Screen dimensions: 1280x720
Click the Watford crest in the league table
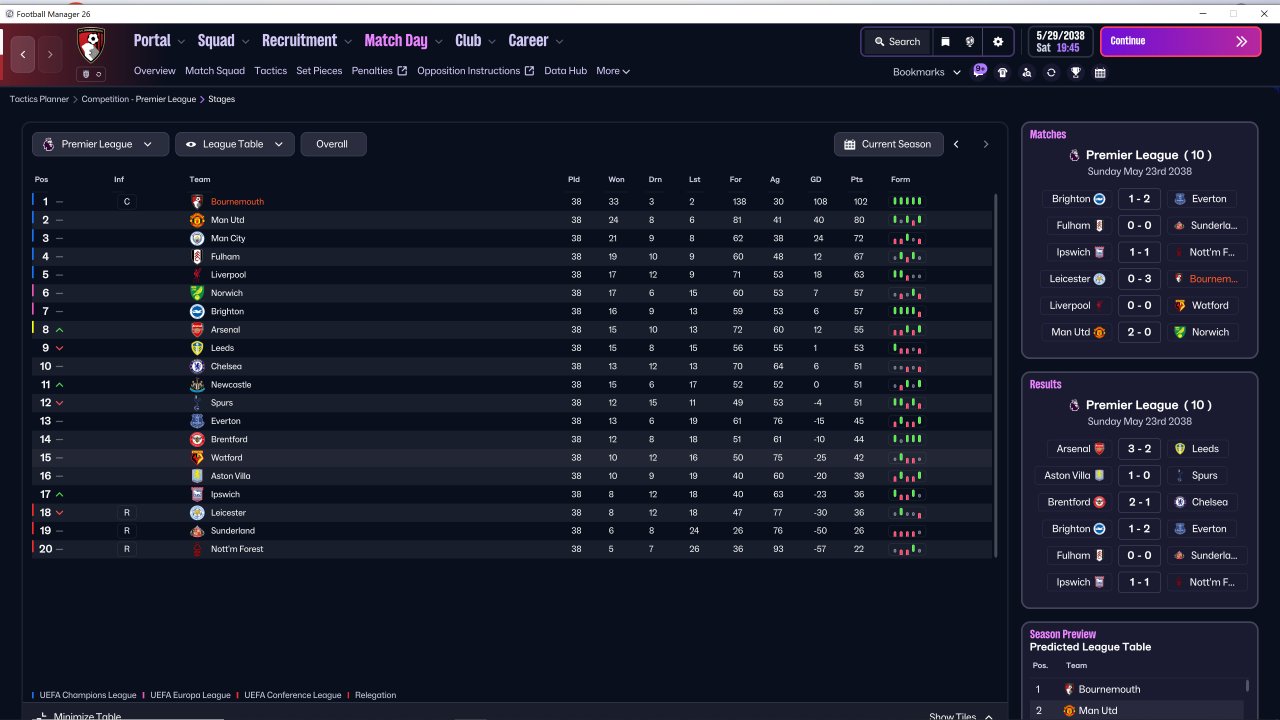[x=197, y=458]
